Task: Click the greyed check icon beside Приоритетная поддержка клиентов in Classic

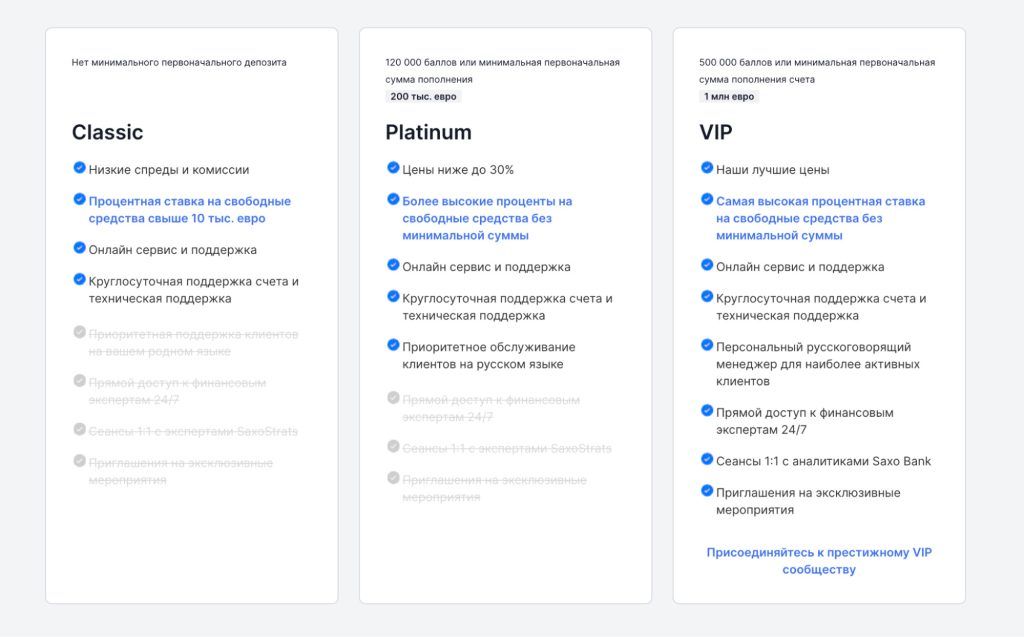Action: (79, 332)
